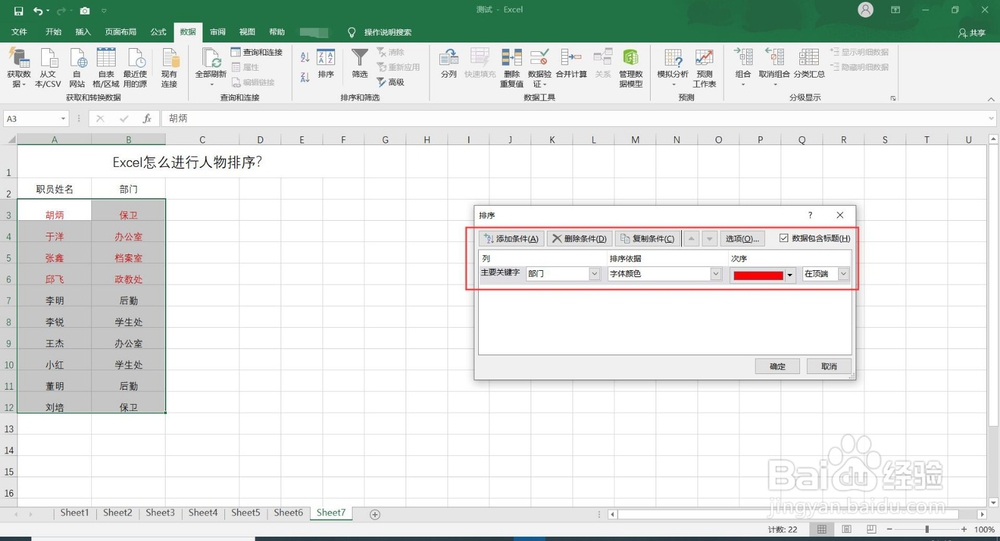This screenshot has height=541, width=1000.
Task: Click the 数据验证 icon
Action: point(540,59)
